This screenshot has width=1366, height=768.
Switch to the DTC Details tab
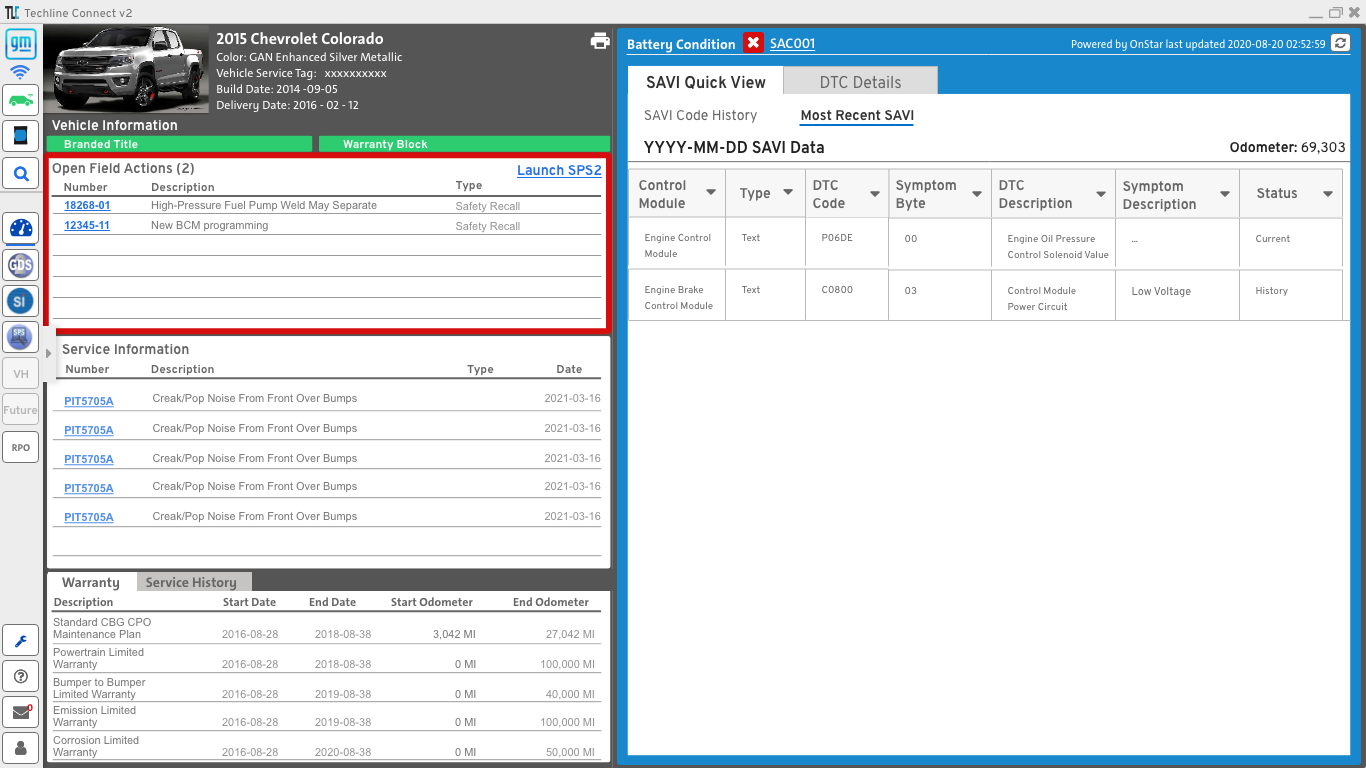[861, 82]
